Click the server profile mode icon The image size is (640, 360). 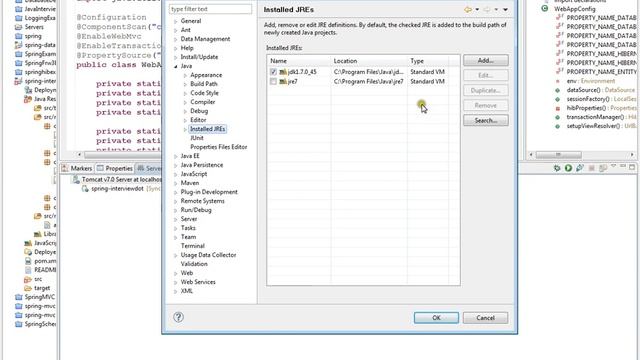coord(580,168)
